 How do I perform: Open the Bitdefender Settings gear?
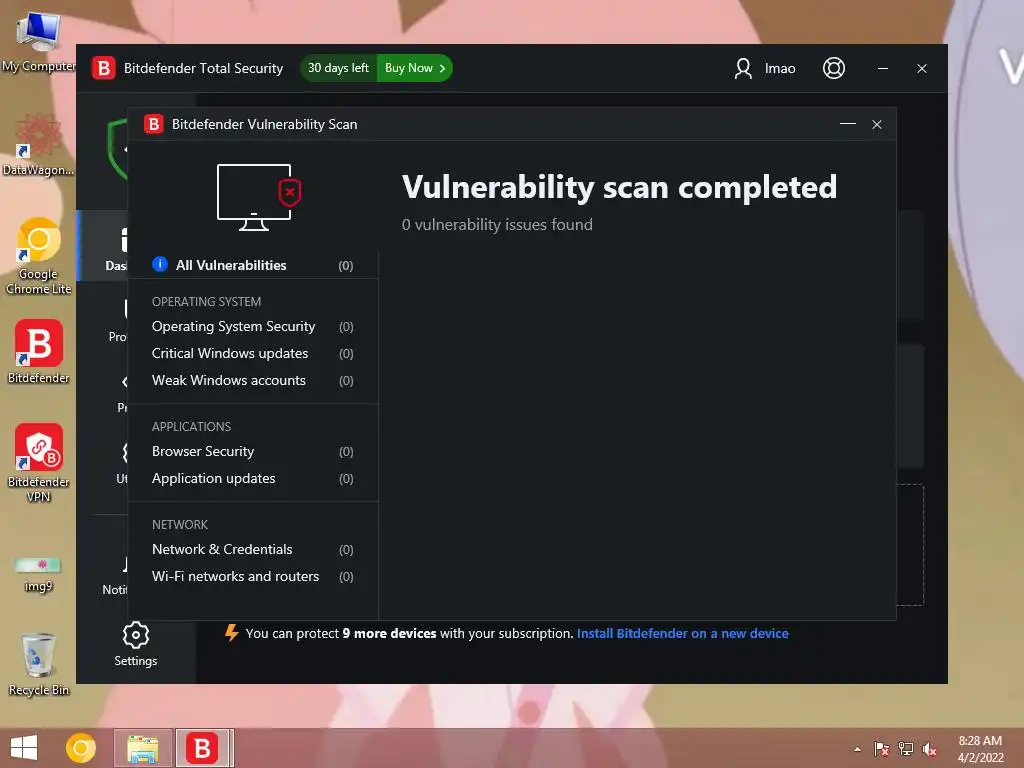(135, 635)
